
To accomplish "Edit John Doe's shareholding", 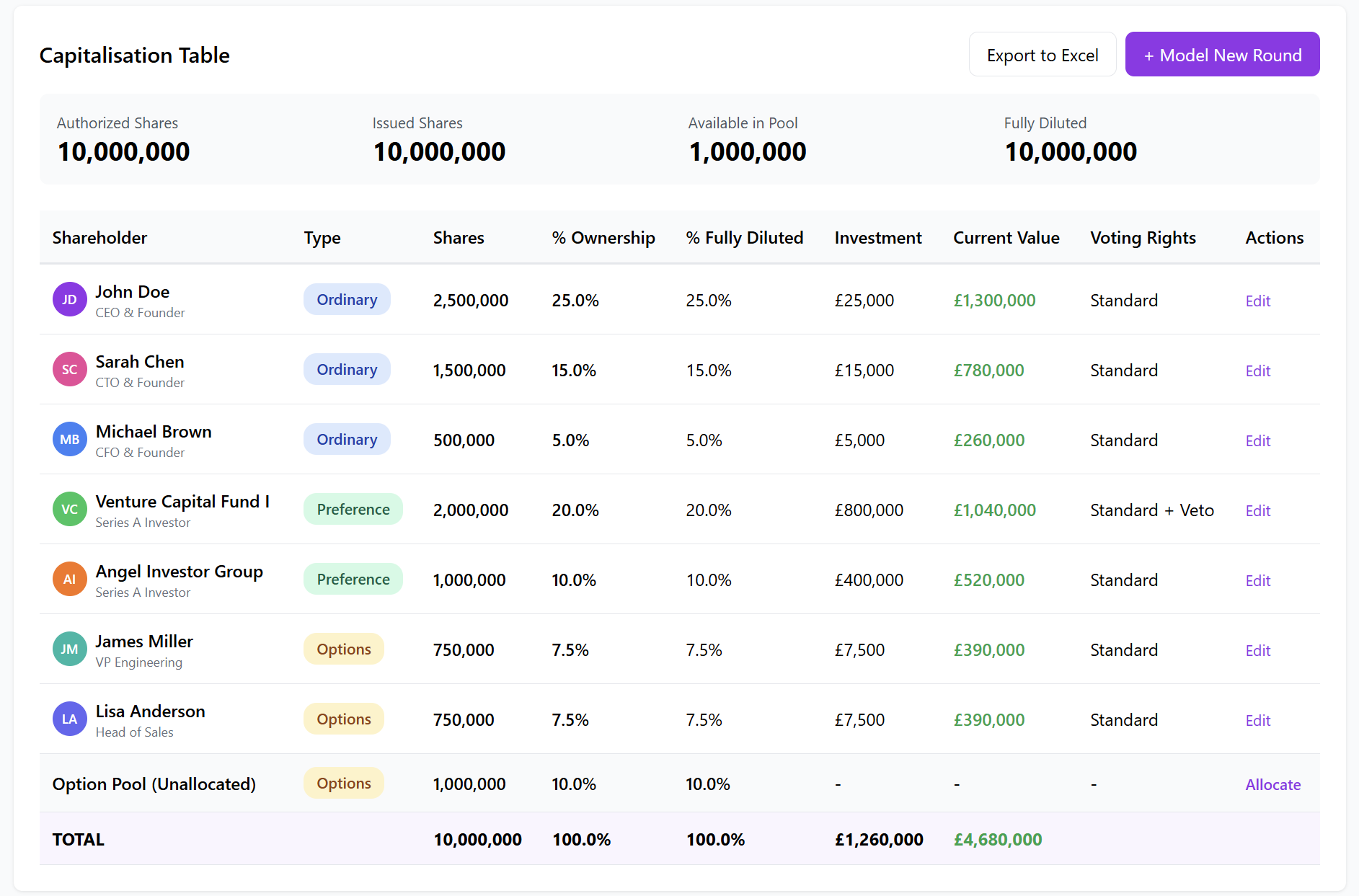I will 1257,301.
